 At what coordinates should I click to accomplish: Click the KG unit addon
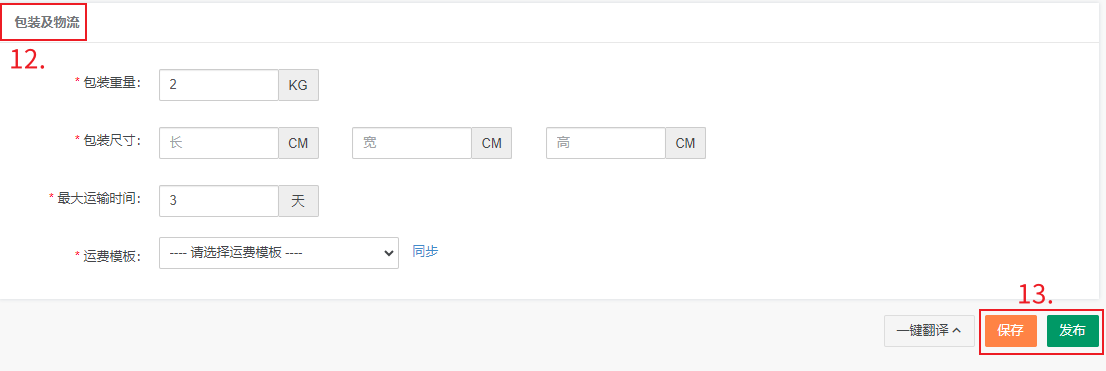coord(299,85)
